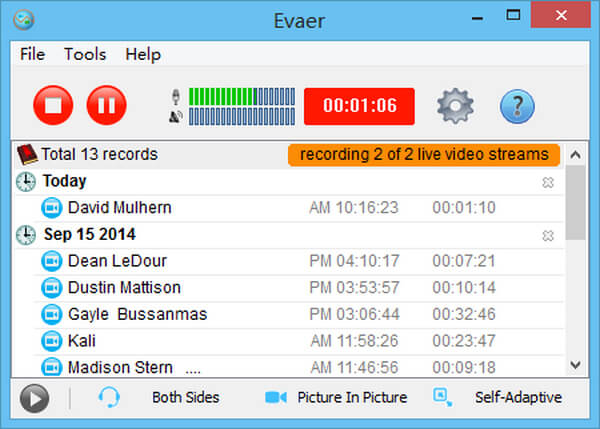Open the File menu
This screenshot has width=600, height=429.
[x=33, y=54]
